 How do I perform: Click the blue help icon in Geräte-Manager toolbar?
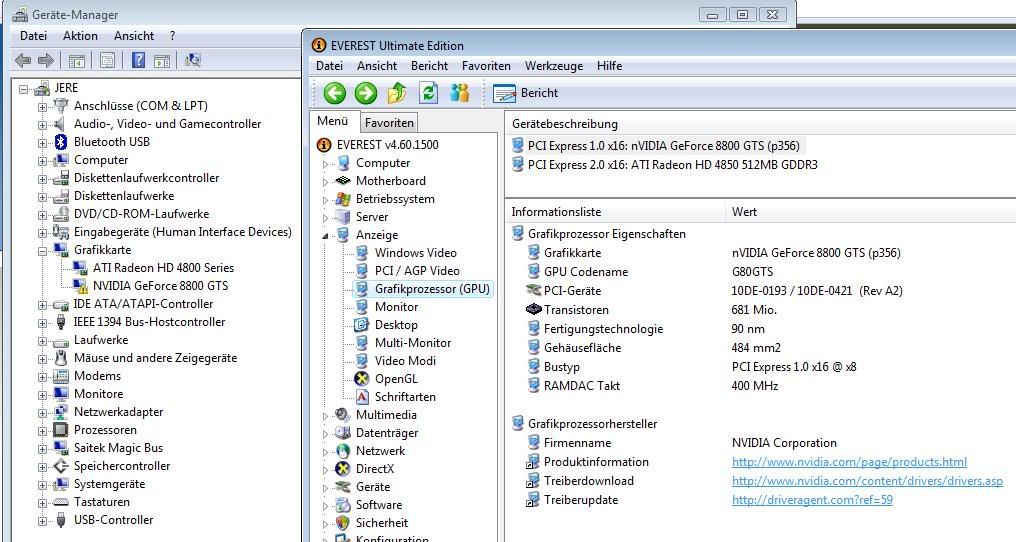(138, 61)
